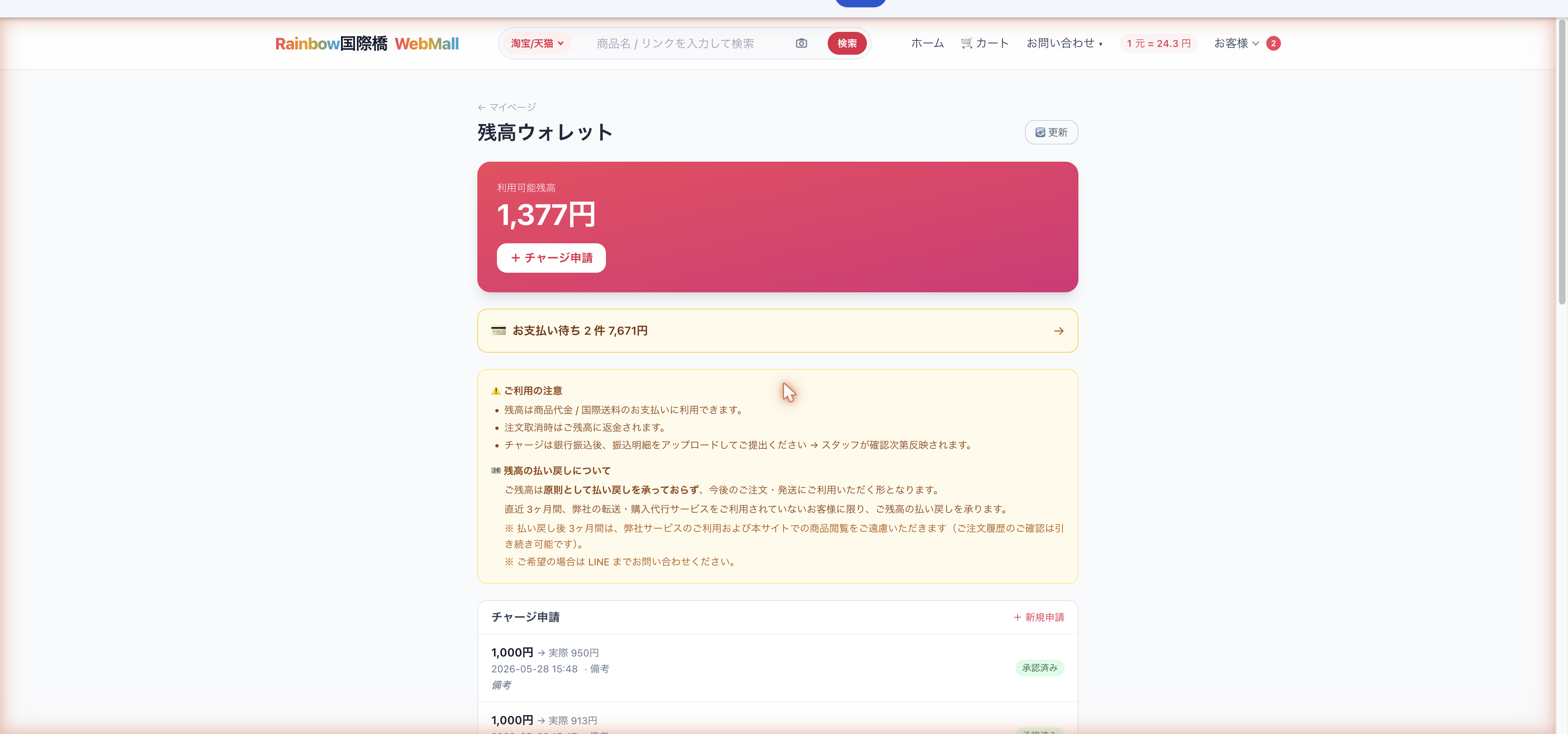
Task: Click the 1,377円 available balance amount
Action: [x=547, y=214]
